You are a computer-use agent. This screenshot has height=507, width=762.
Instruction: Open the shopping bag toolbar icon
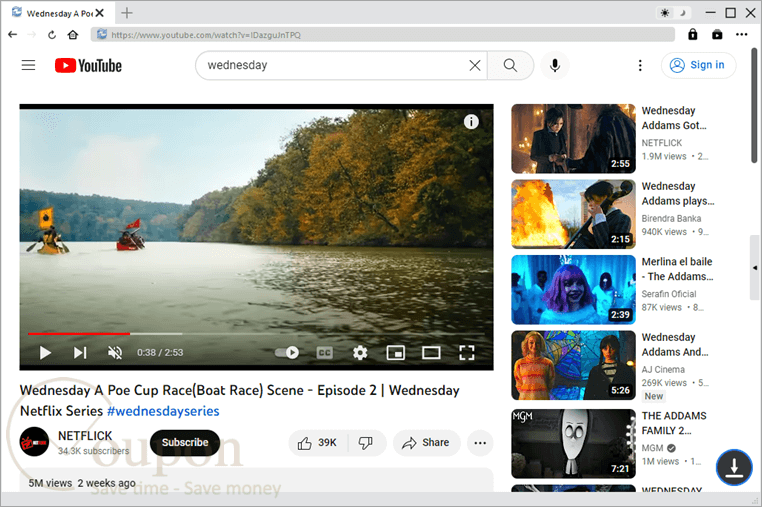pyautogui.click(x=717, y=35)
